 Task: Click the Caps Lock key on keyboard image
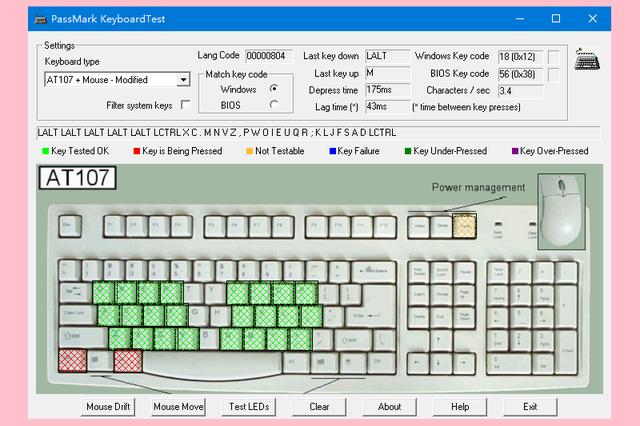(78, 315)
